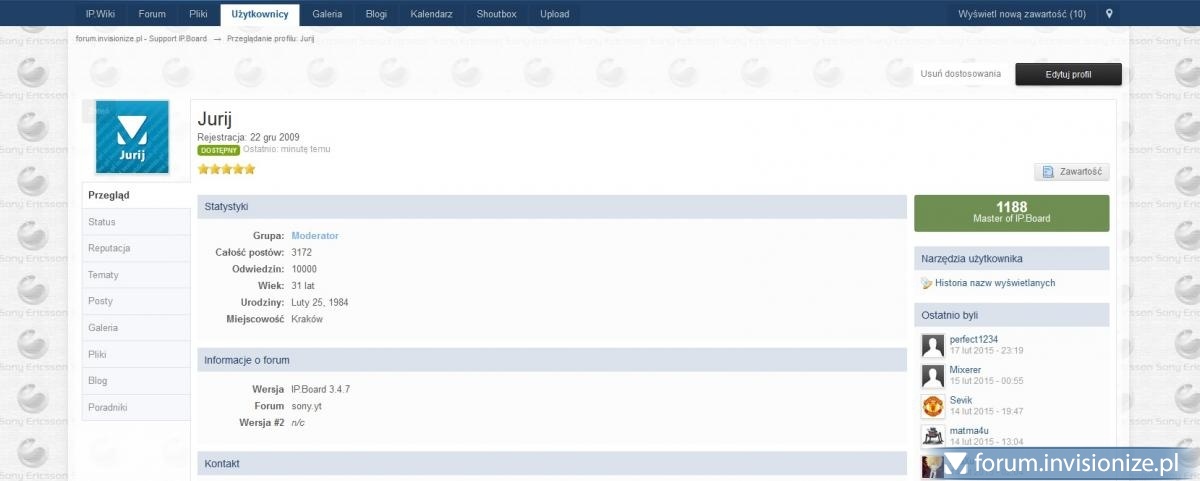Click the five-star rating row

tap(227, 169)
